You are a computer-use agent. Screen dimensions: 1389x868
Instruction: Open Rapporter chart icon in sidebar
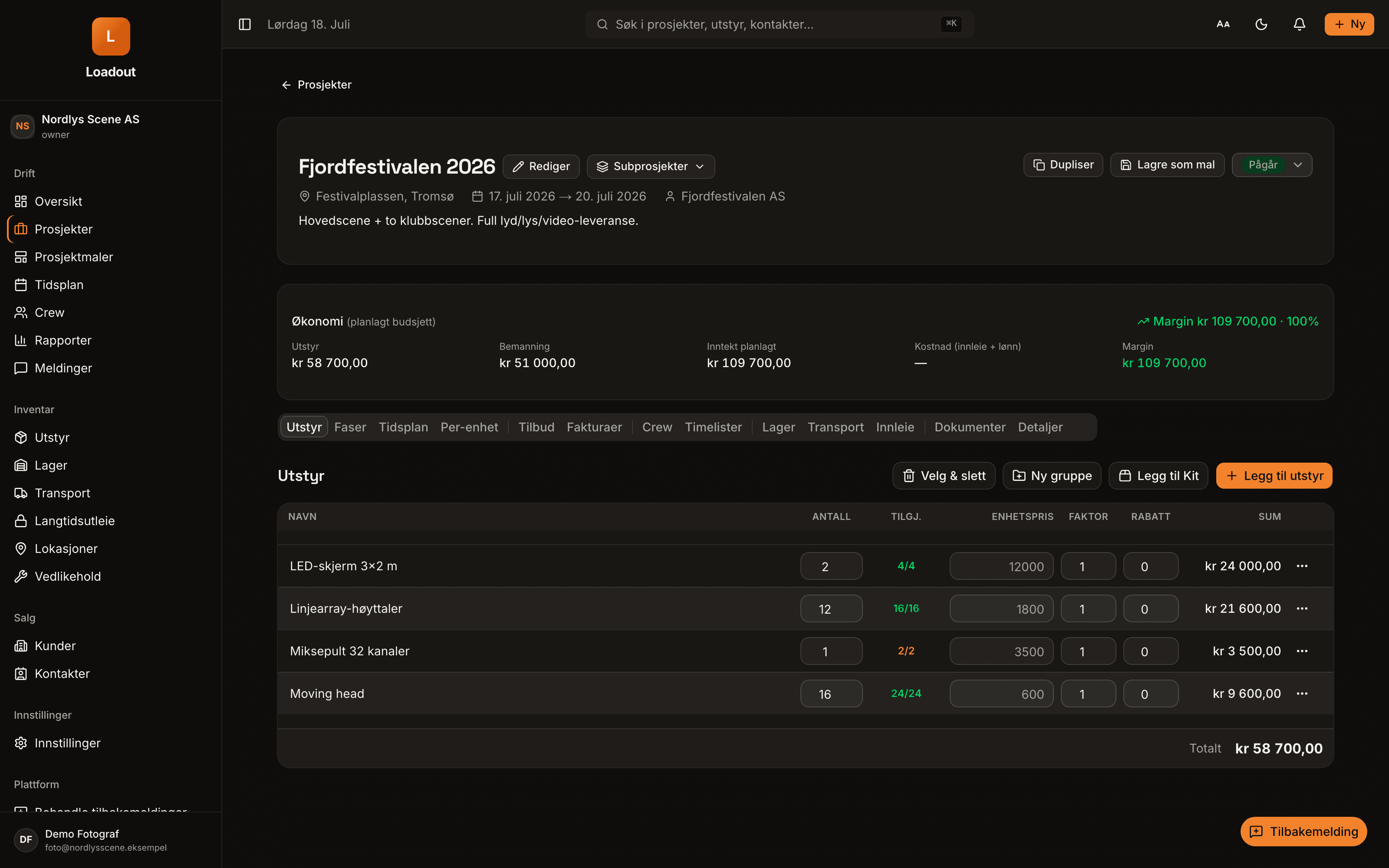(21, 340)
